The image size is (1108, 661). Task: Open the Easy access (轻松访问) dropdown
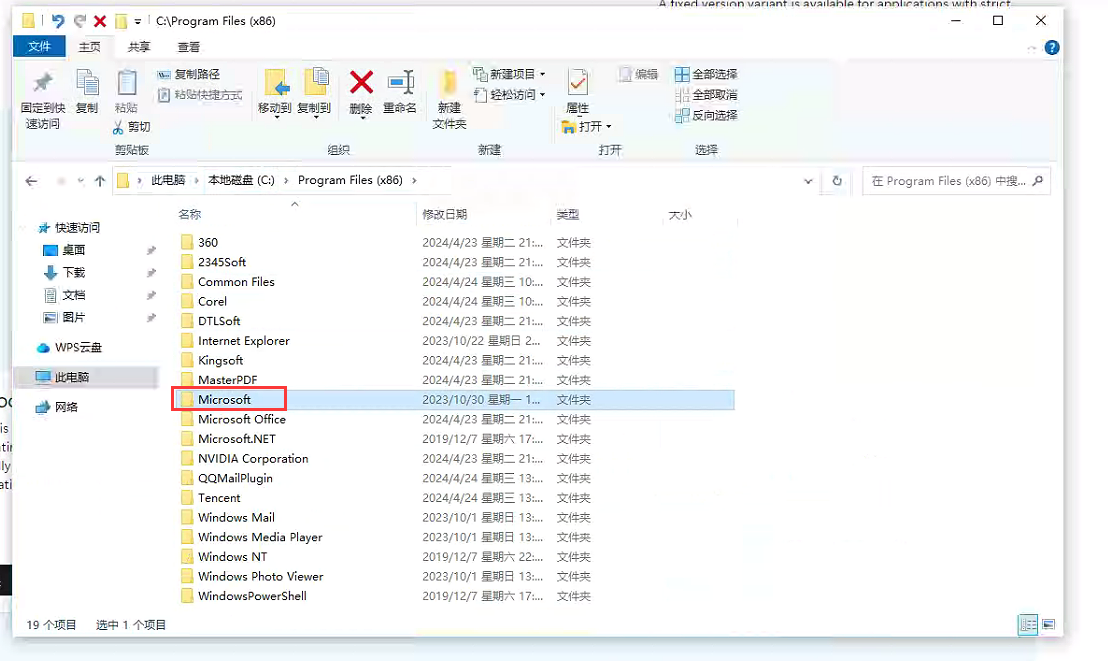tap(509, 95)
